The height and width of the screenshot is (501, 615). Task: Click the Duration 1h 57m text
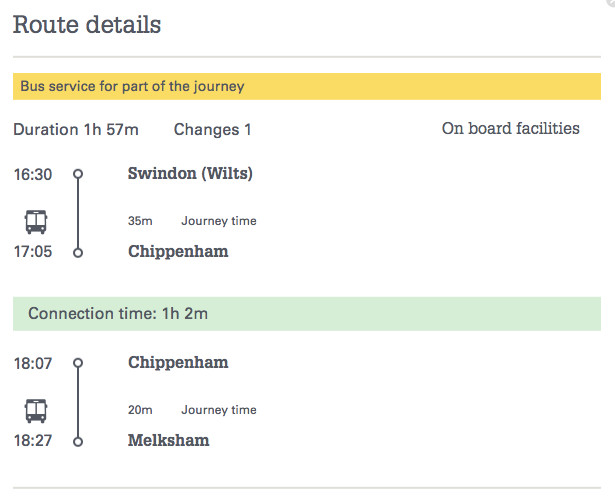(76, 130)
